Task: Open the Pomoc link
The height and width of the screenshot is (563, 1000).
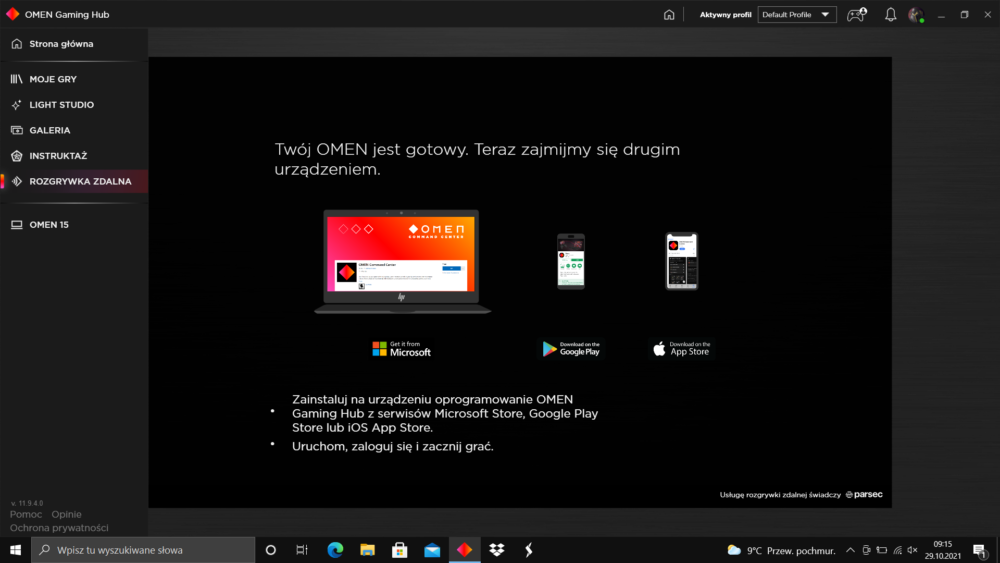Action: (26, 514)
